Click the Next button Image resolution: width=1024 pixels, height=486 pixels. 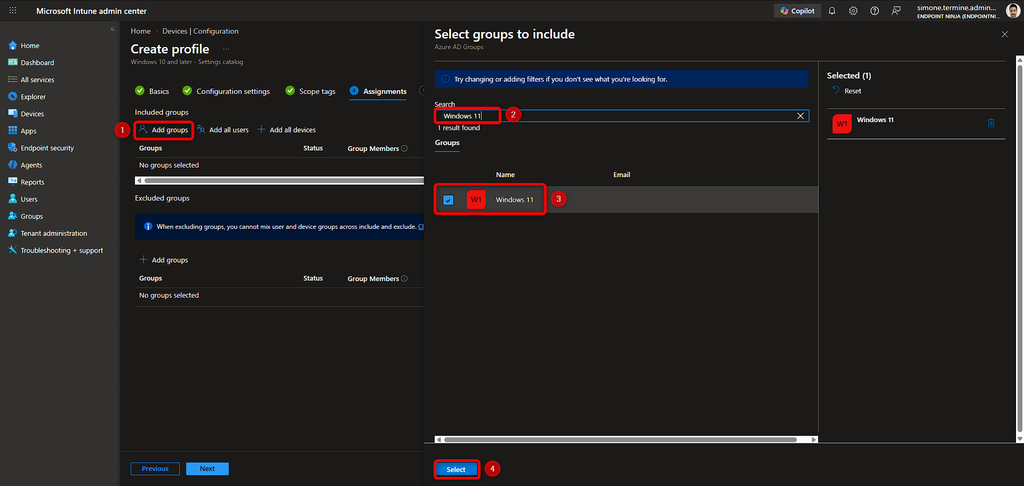[207, 468]
